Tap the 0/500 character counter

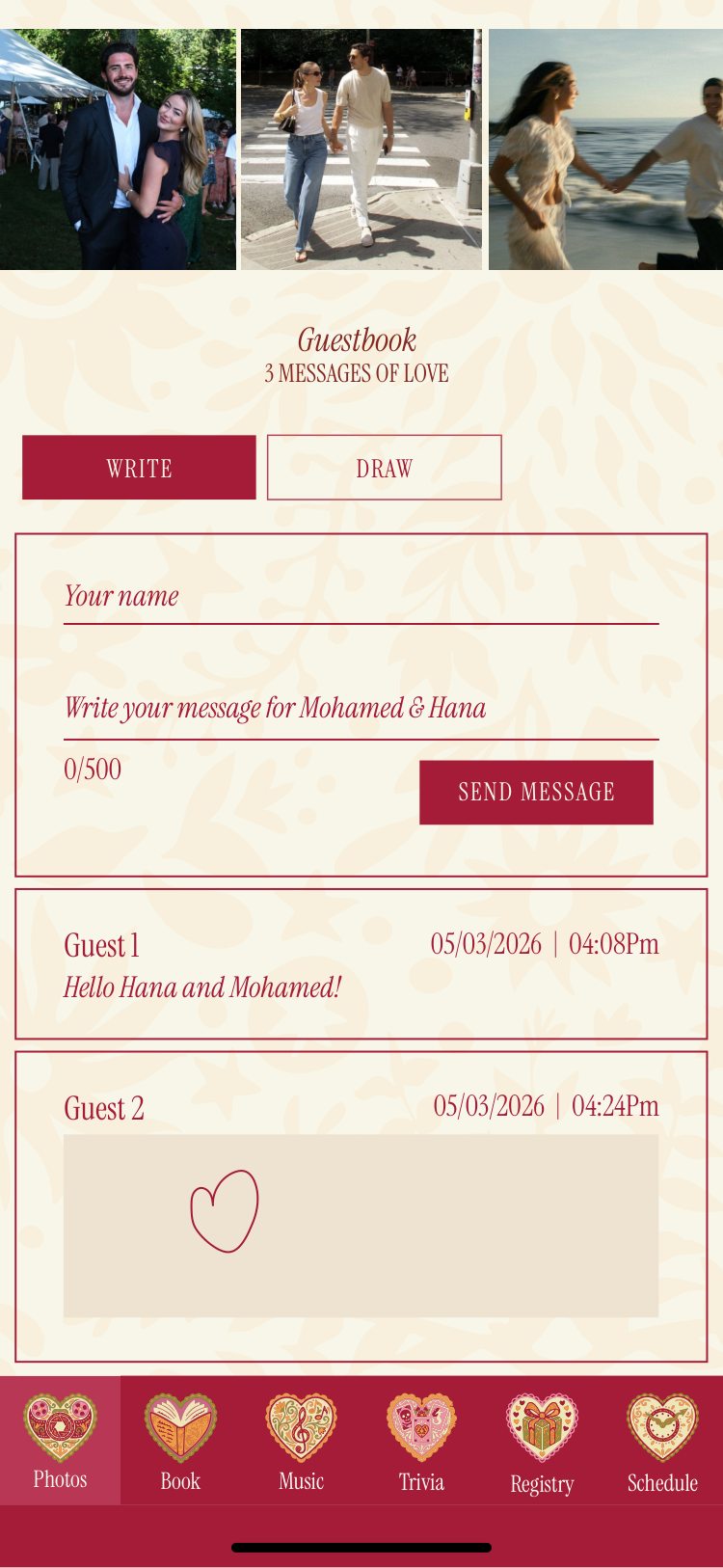(x=93, y=770)
